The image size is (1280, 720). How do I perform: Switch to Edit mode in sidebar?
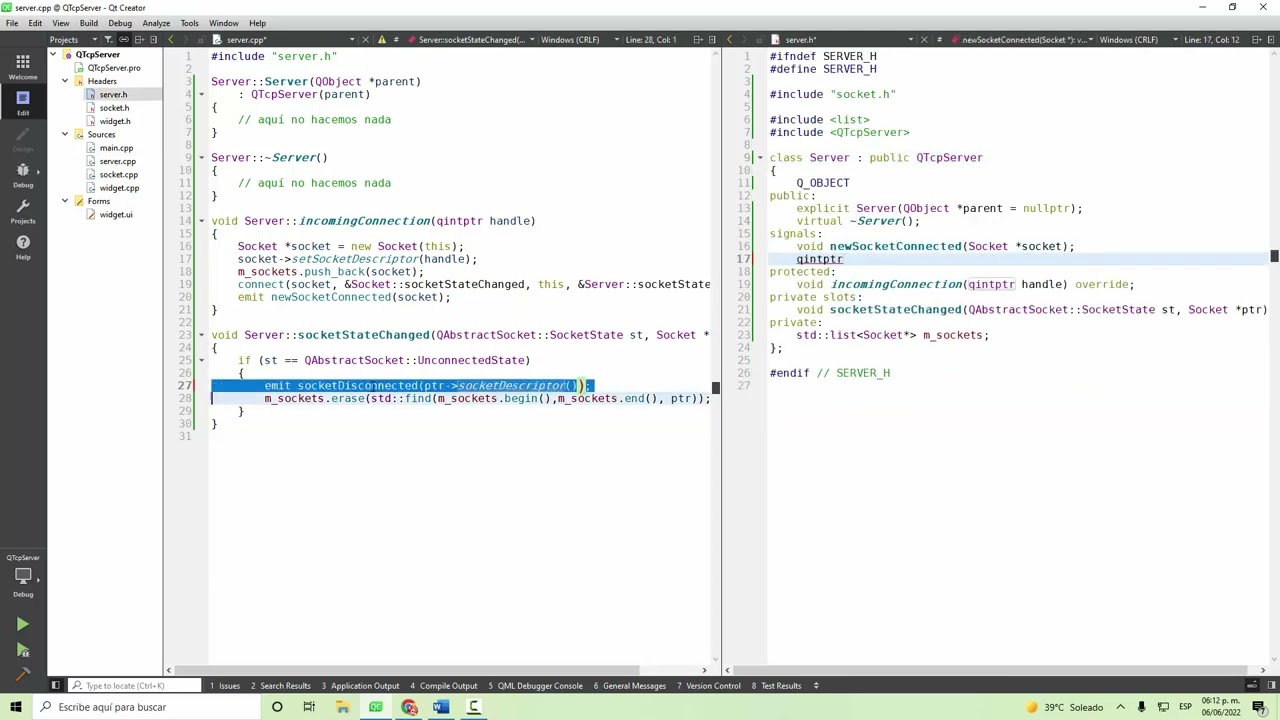pos(22,102)
